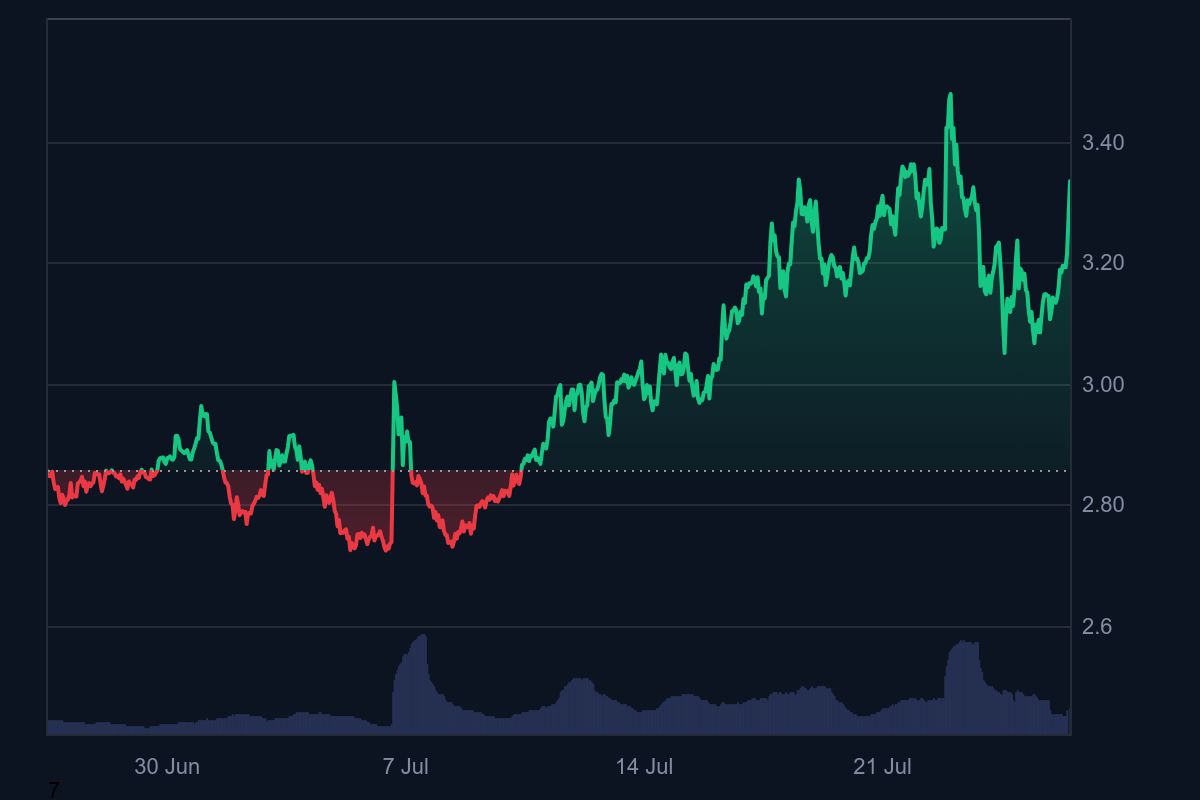Click the 14 Jul date label
This screenshot has width=1200, height=800.
[x=644, y=767]
